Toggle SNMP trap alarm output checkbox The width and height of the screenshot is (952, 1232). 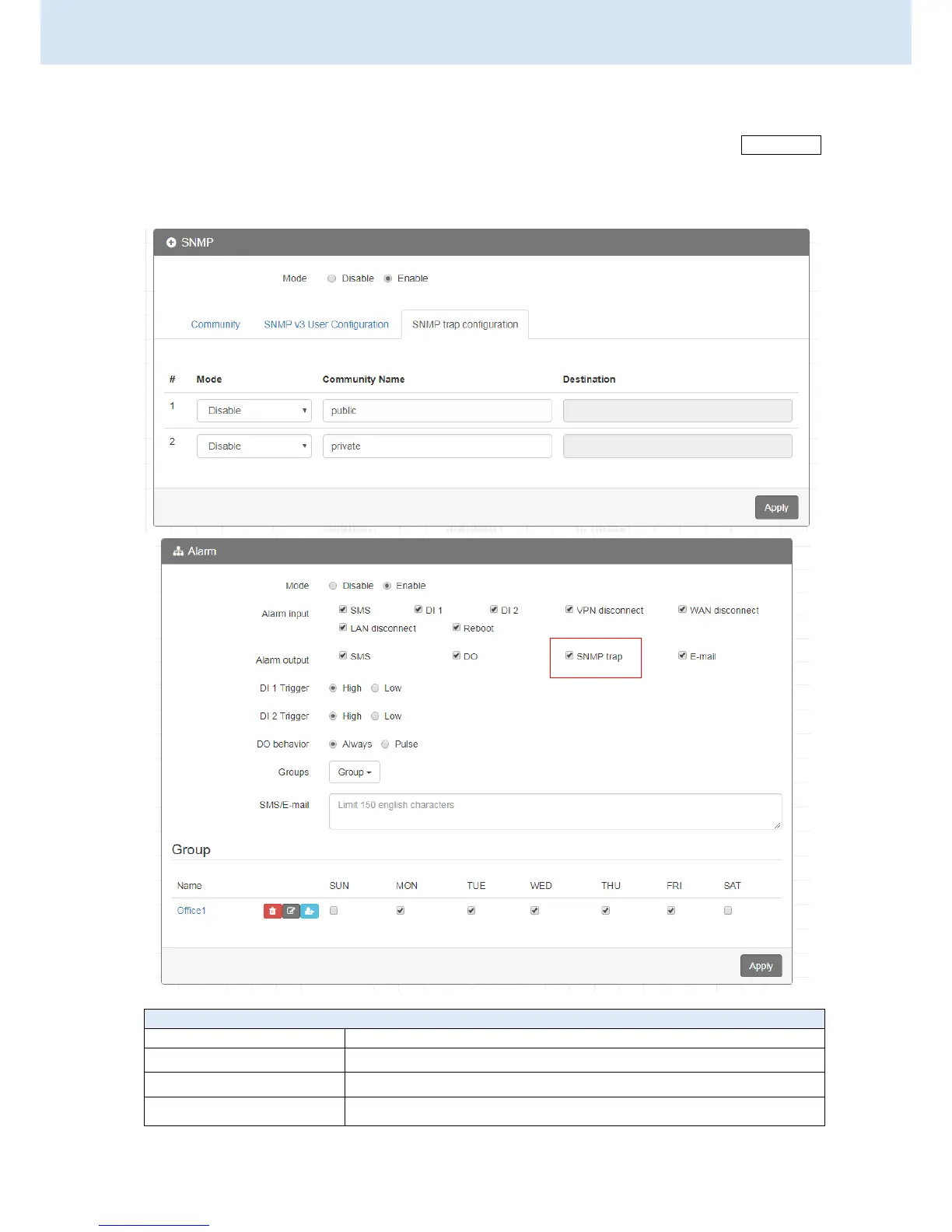pos(569,656)
